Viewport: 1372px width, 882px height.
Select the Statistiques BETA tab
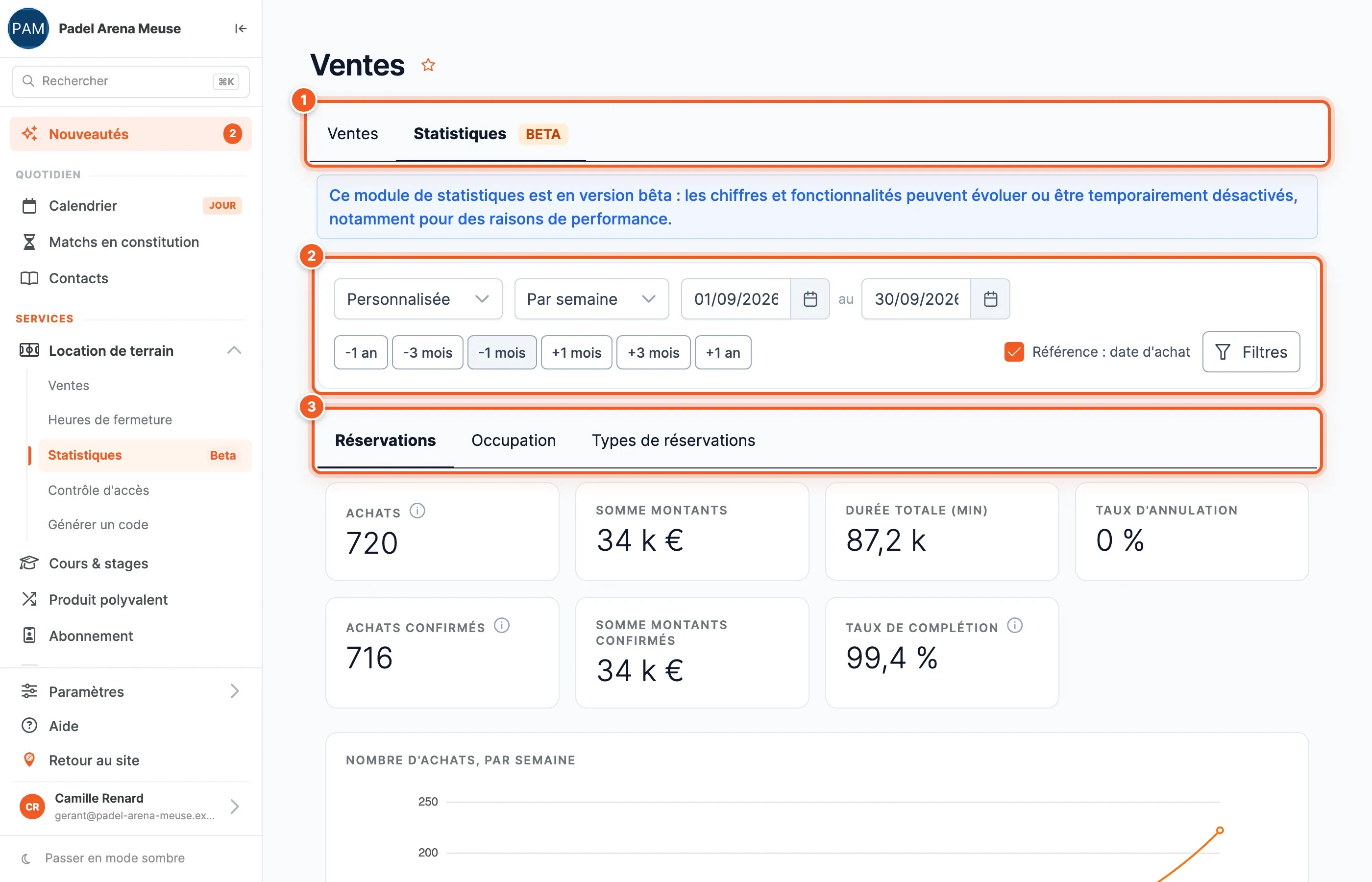[x=490, y=134]
